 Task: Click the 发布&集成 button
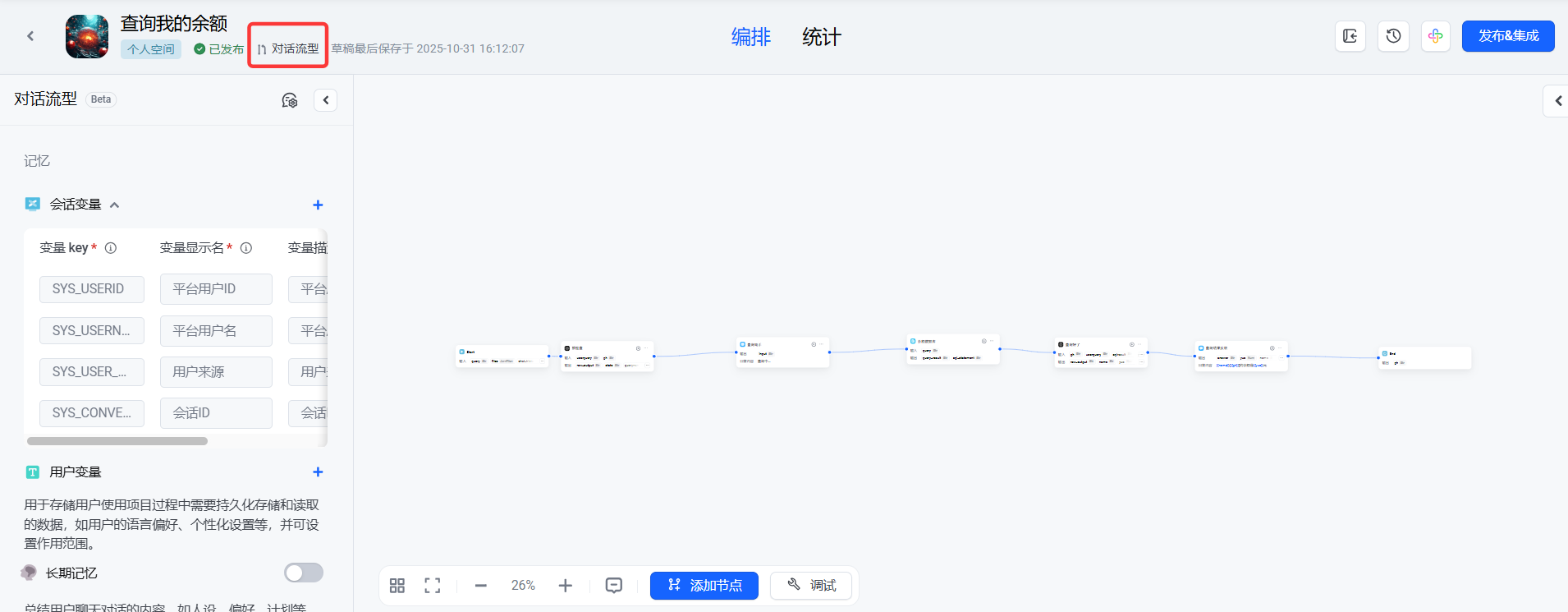[1507, 36]
